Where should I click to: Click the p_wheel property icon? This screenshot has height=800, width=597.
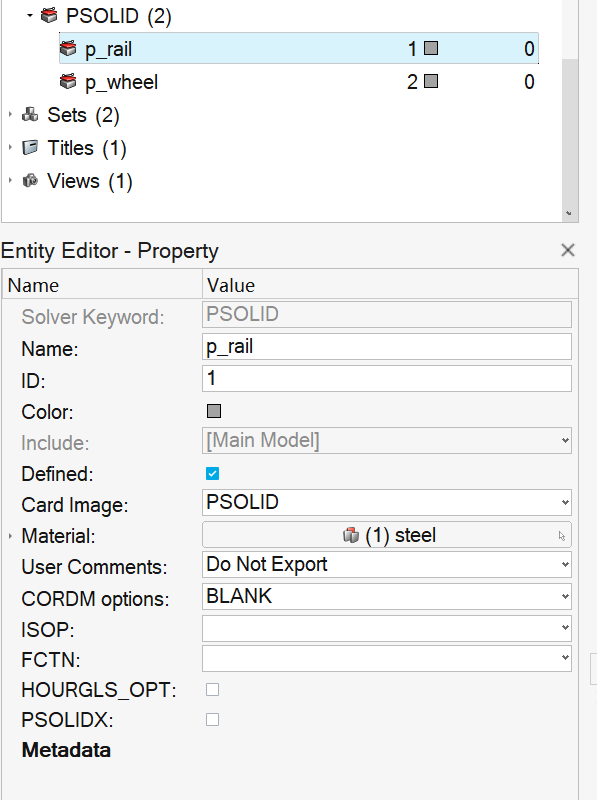(68, 82)
